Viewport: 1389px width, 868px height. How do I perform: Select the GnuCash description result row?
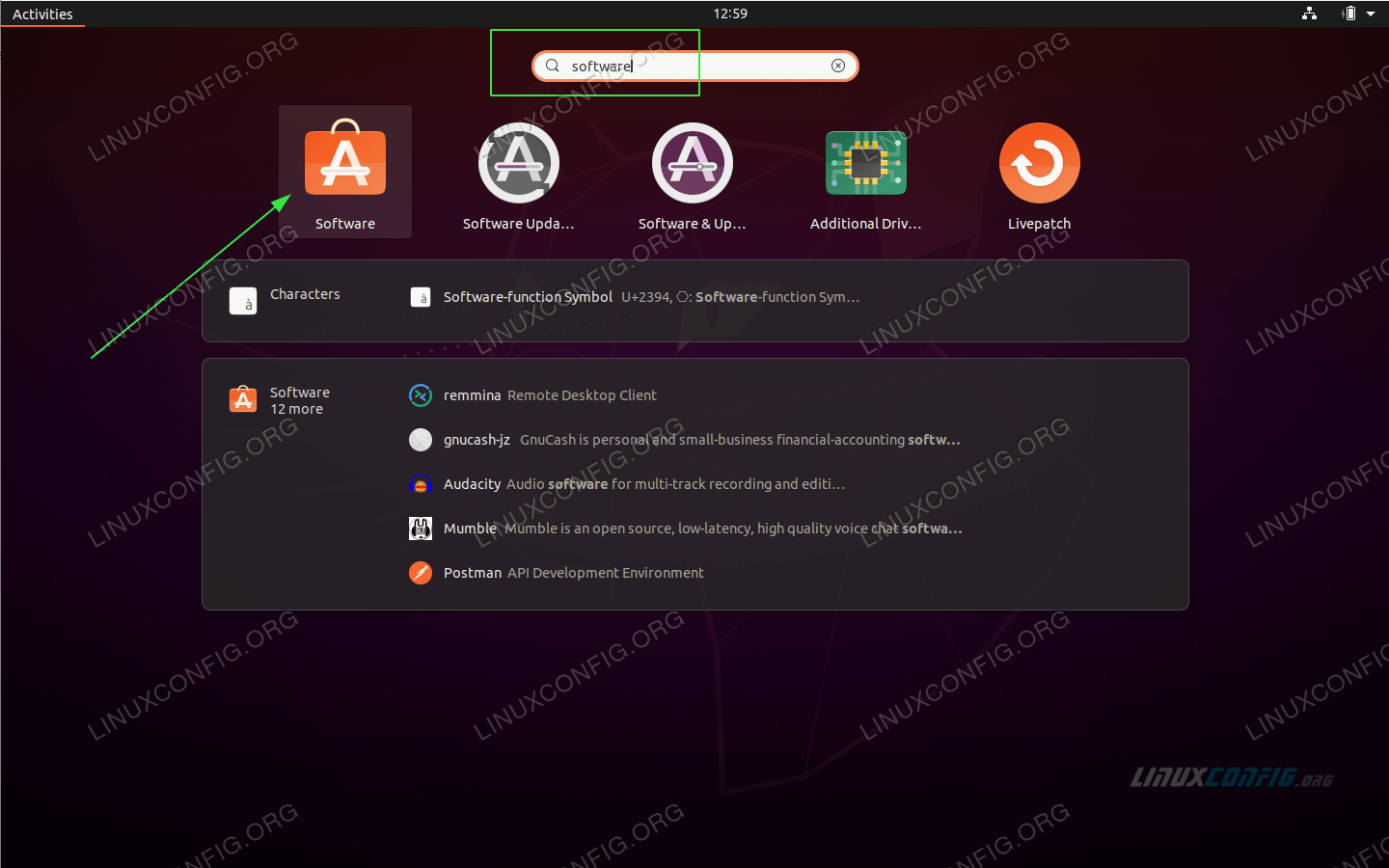pos(701,440)
